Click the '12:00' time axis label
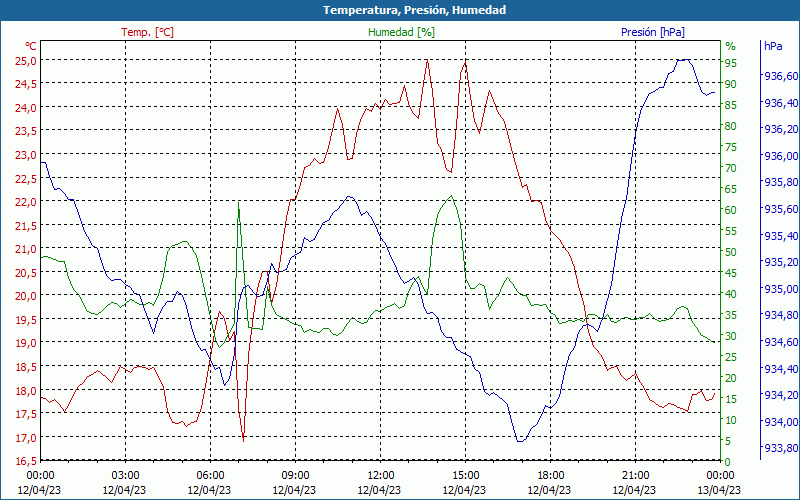This screenshot has height=500, width=800. click(x=380, y=476)
